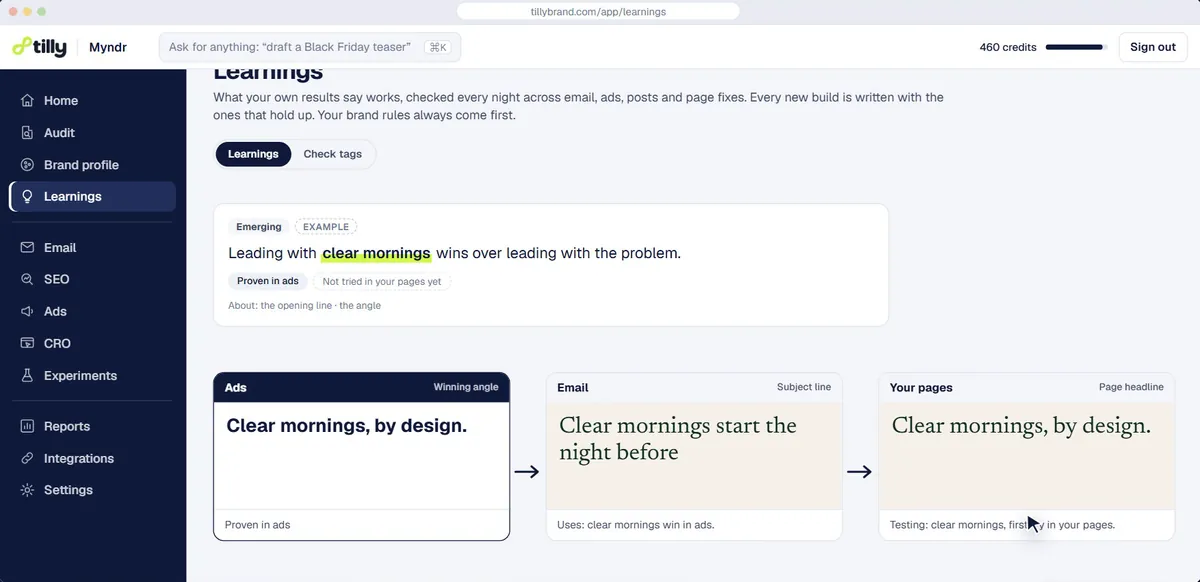Click the macOS green maximize button
1200x582 pixels.
pos(42,12)
